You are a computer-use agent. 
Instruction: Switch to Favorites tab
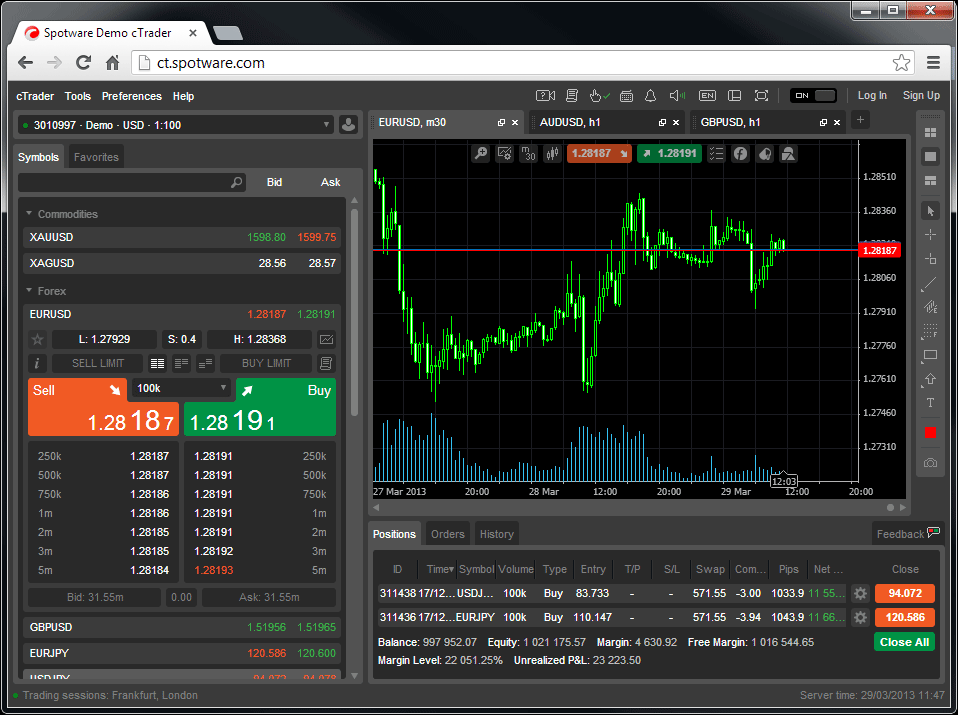click(x=96, y=157)
